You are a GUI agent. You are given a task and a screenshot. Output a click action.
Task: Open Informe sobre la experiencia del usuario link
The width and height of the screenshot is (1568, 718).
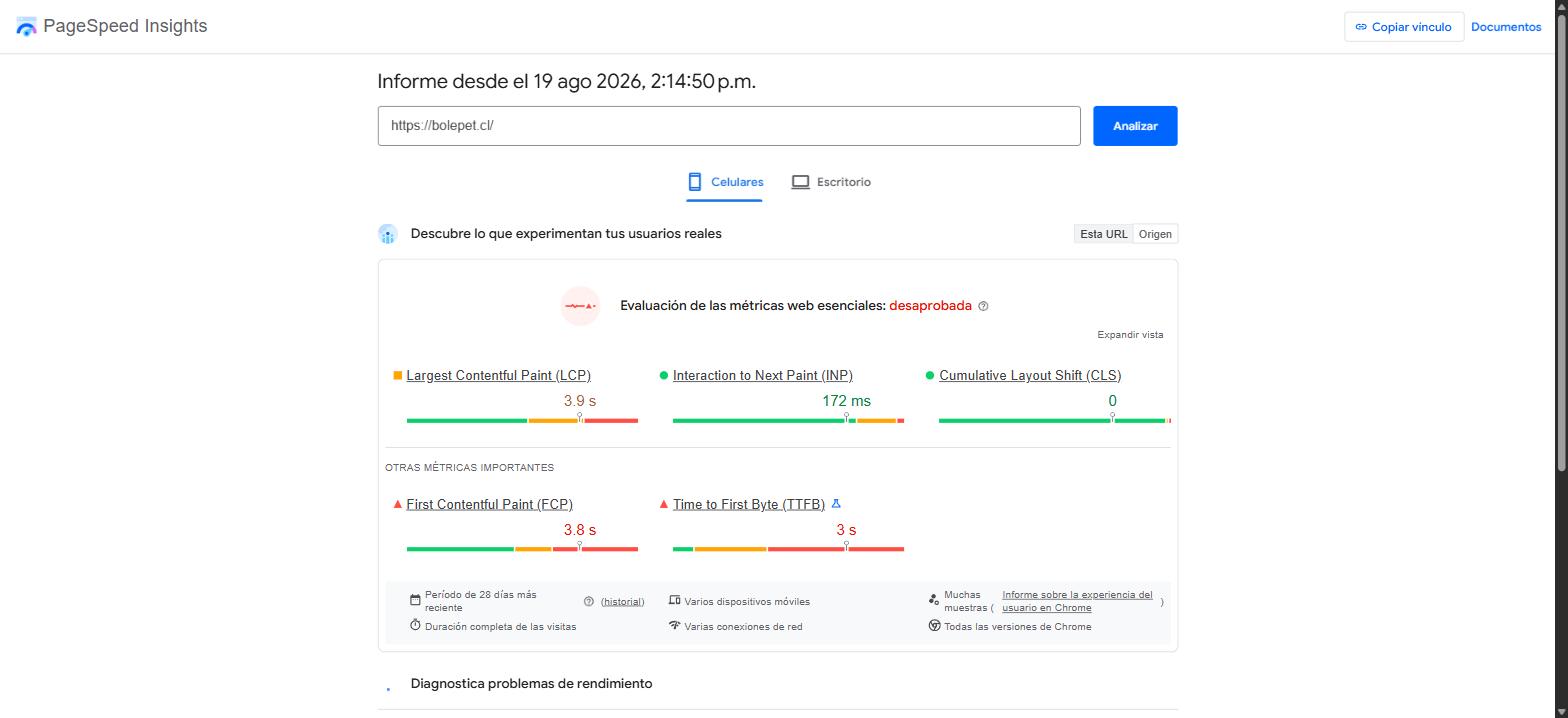point(1077,601)
